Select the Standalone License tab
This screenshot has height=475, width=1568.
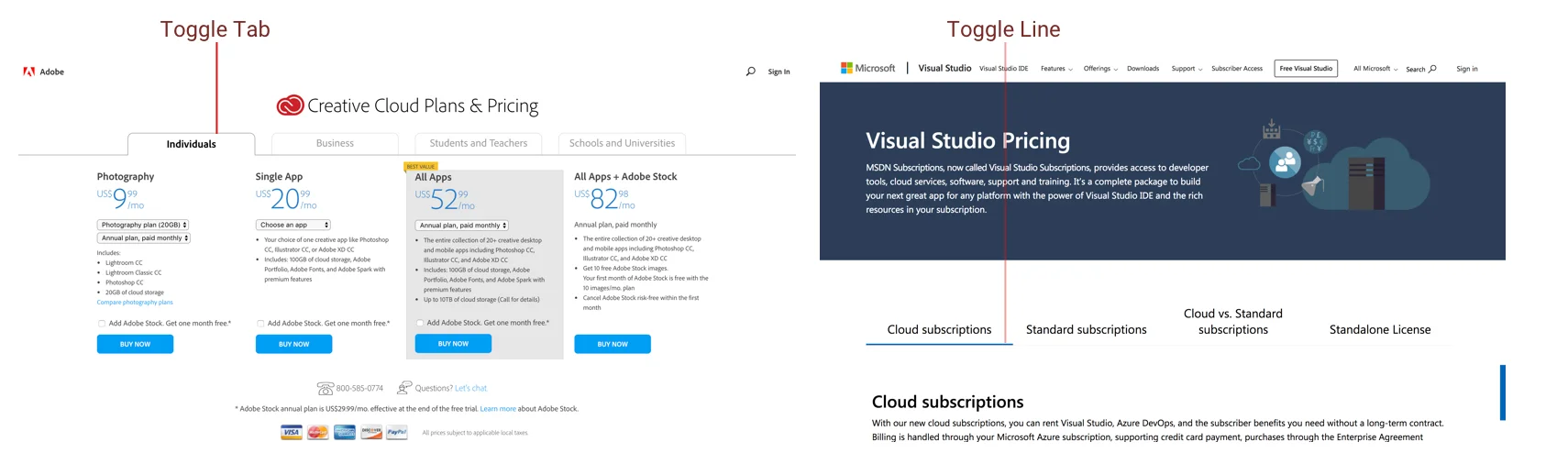pyautogui.click(x=1380, y=329)
